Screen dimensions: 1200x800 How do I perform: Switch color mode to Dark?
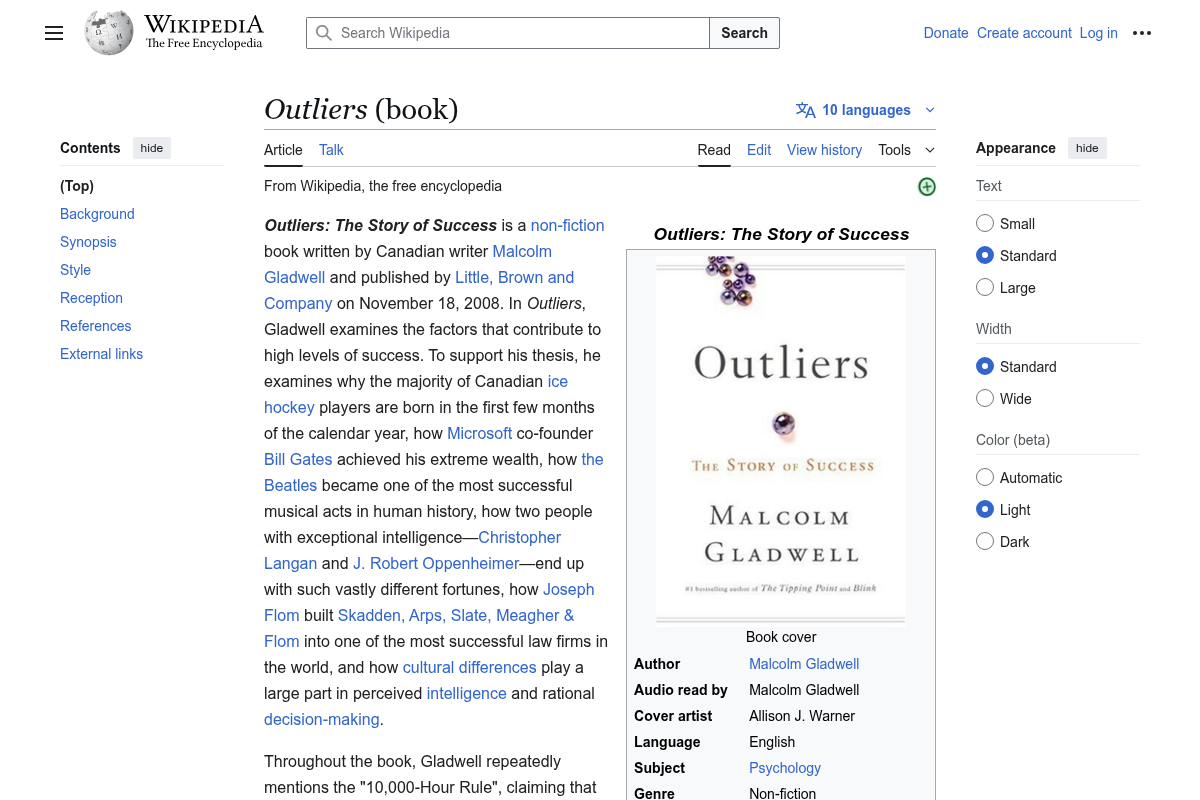coord(985,541)
